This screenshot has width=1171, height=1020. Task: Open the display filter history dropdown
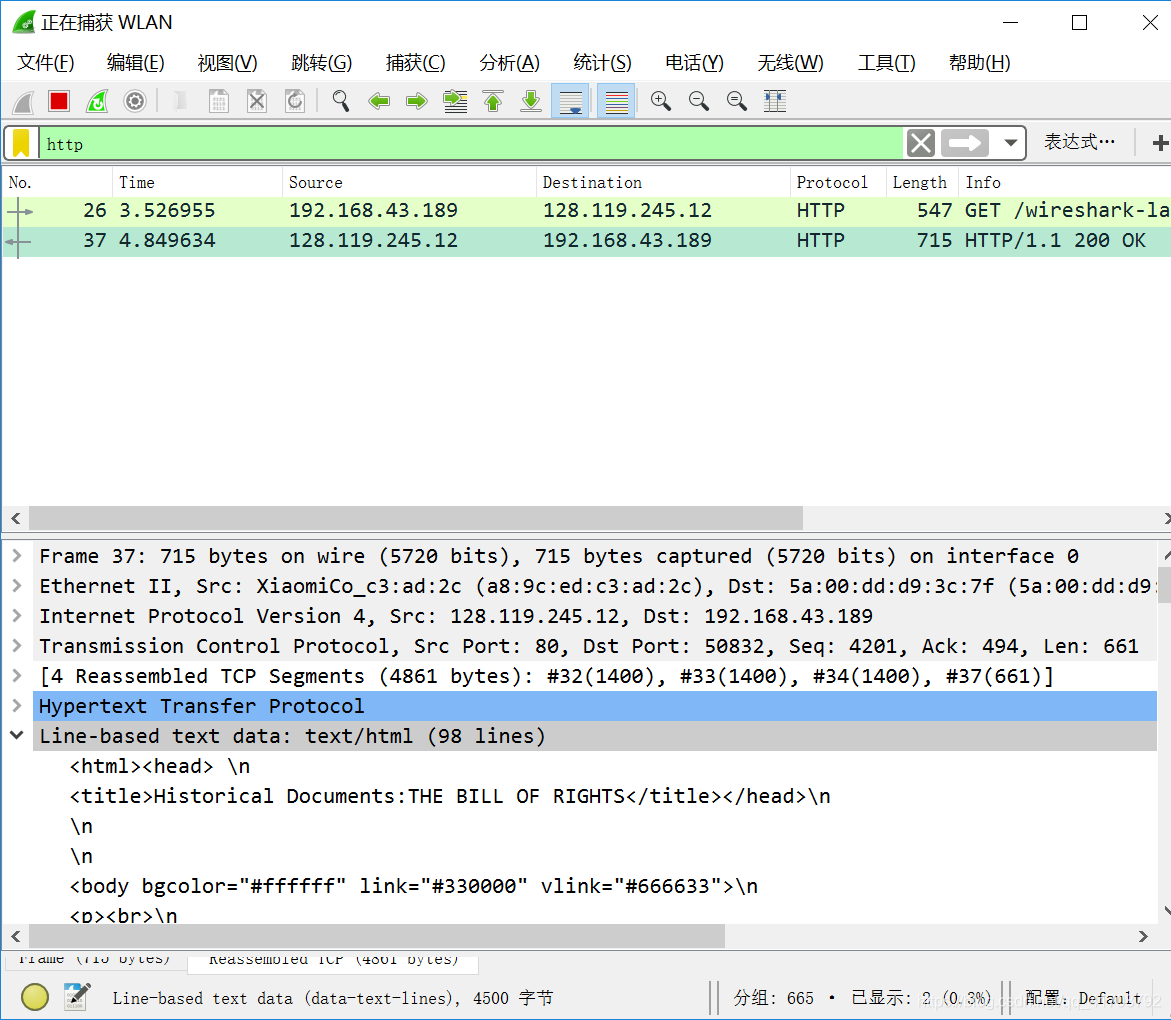click(x=1010, y=143)
